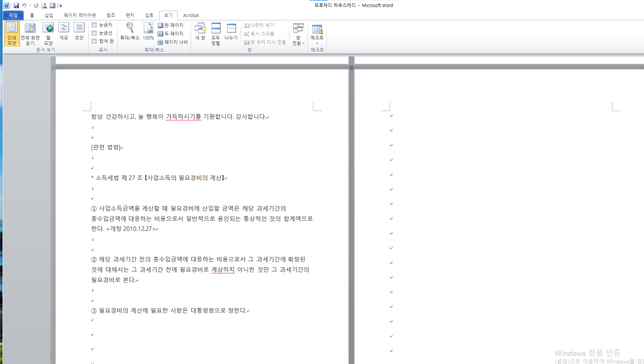The height and width of the screenshot is (364, 644).
Task: Switch to the Review (검토) tab
Action: [x=149, y=15]
